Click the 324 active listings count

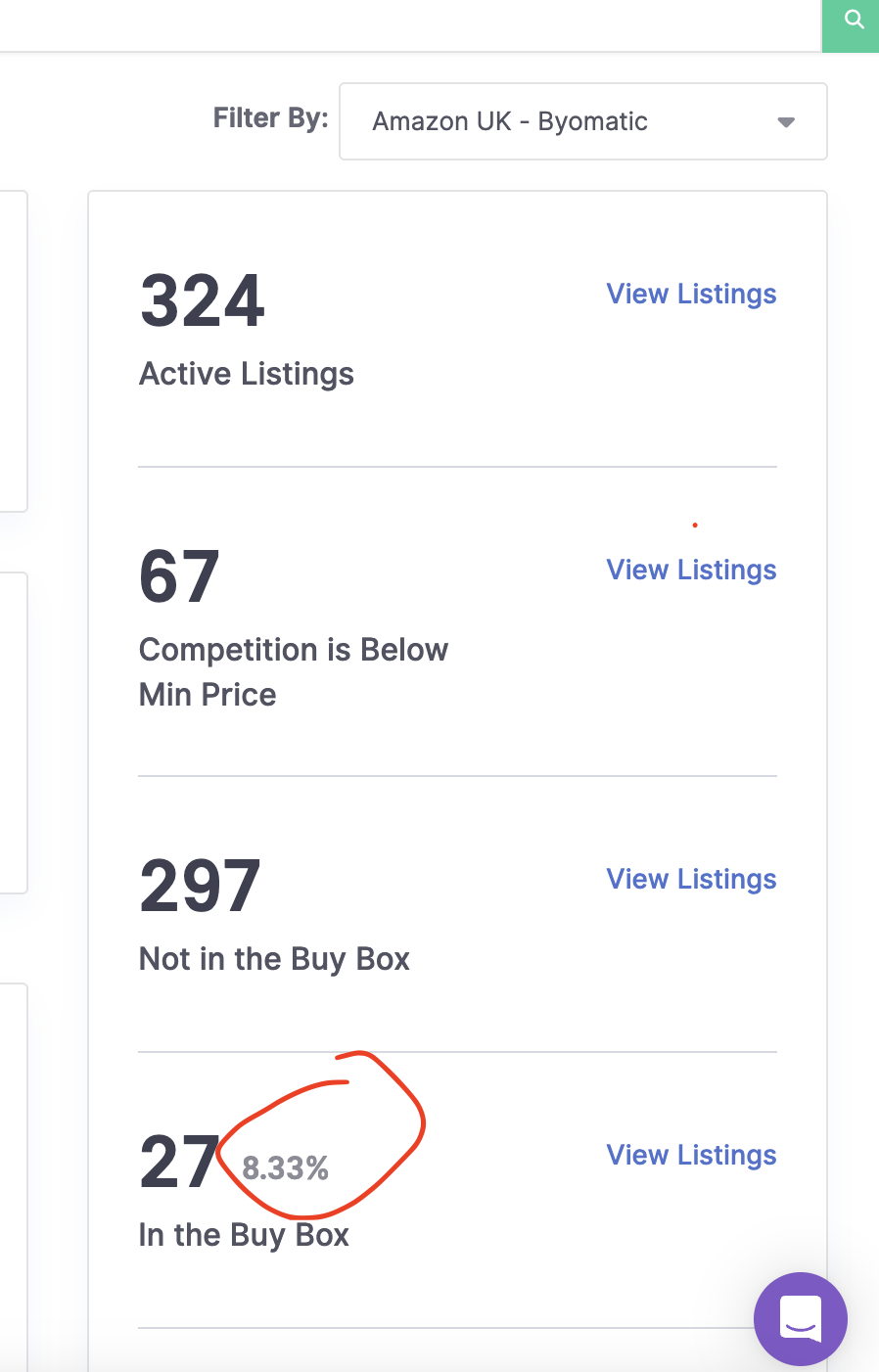(203, 300)
